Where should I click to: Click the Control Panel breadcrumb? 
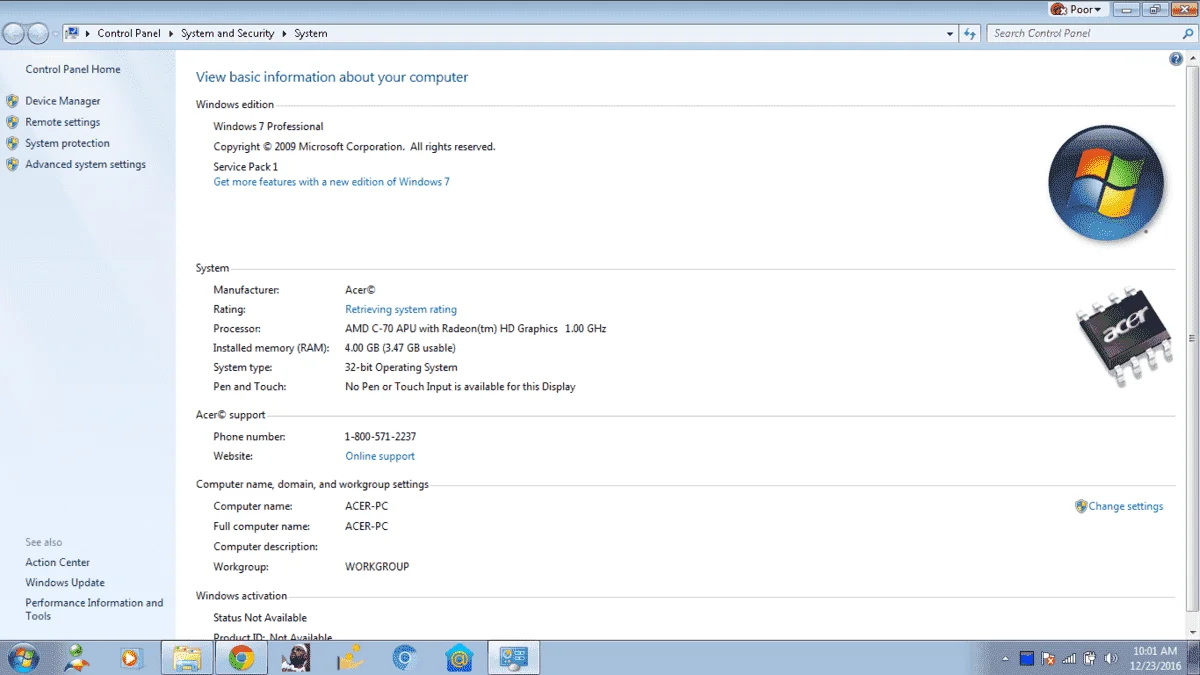[129, 33]
